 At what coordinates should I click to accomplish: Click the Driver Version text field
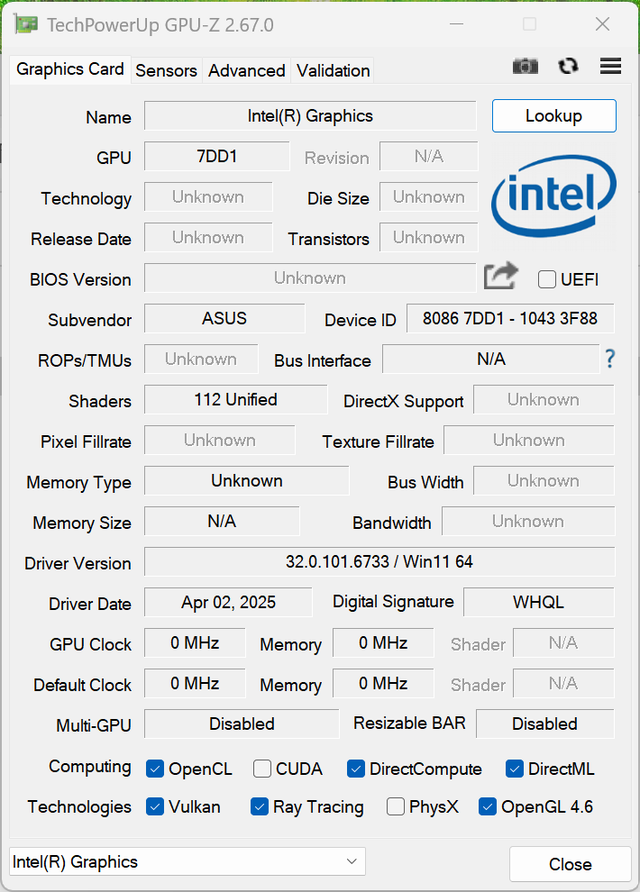coord(379,562)
